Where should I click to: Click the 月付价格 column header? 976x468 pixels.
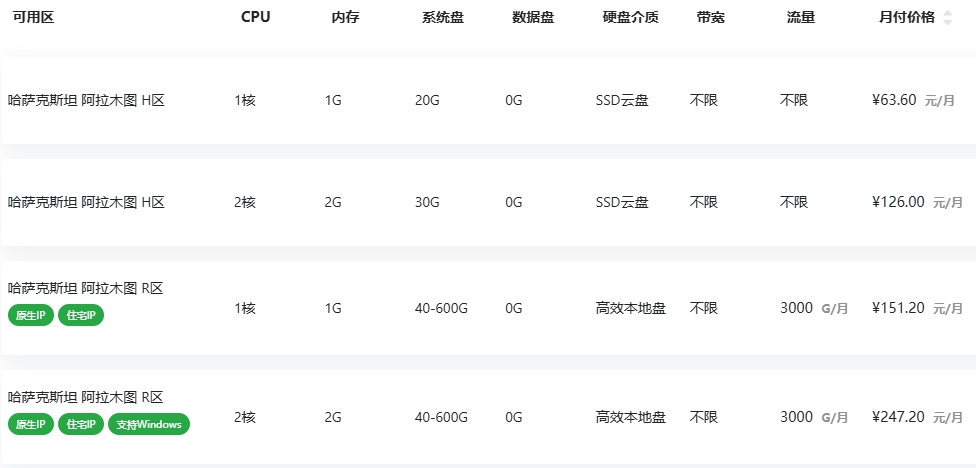[x=907, y=17]
